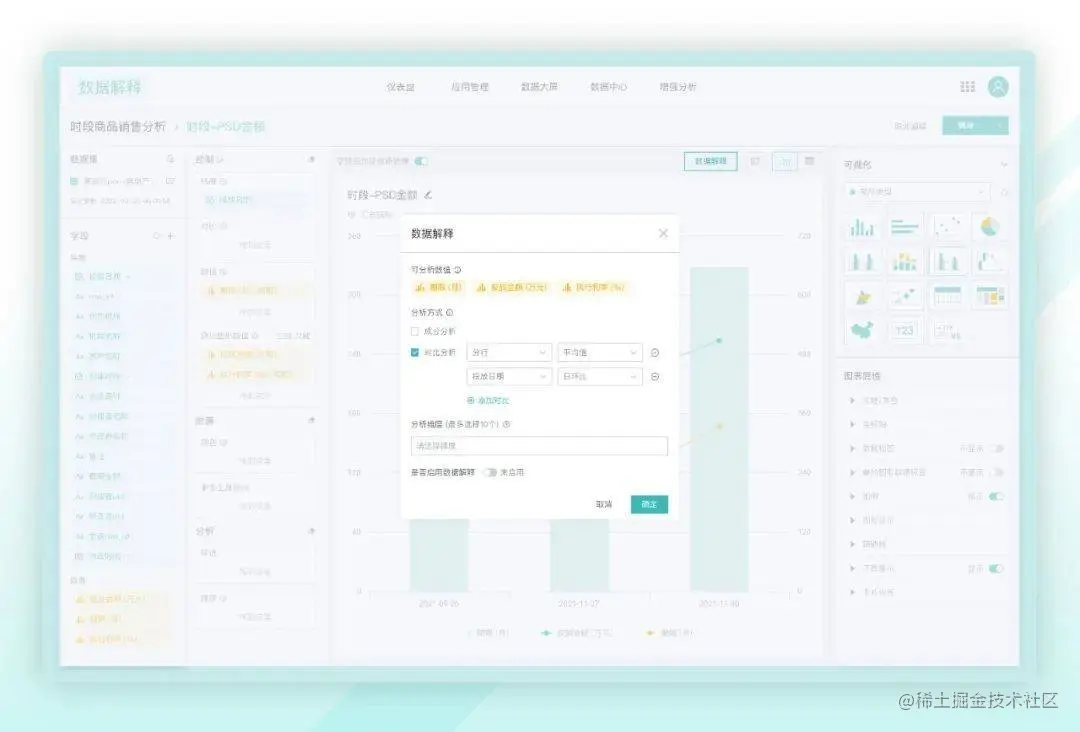Close the 数据解释 dialog with the X icon

click(663, 233)
